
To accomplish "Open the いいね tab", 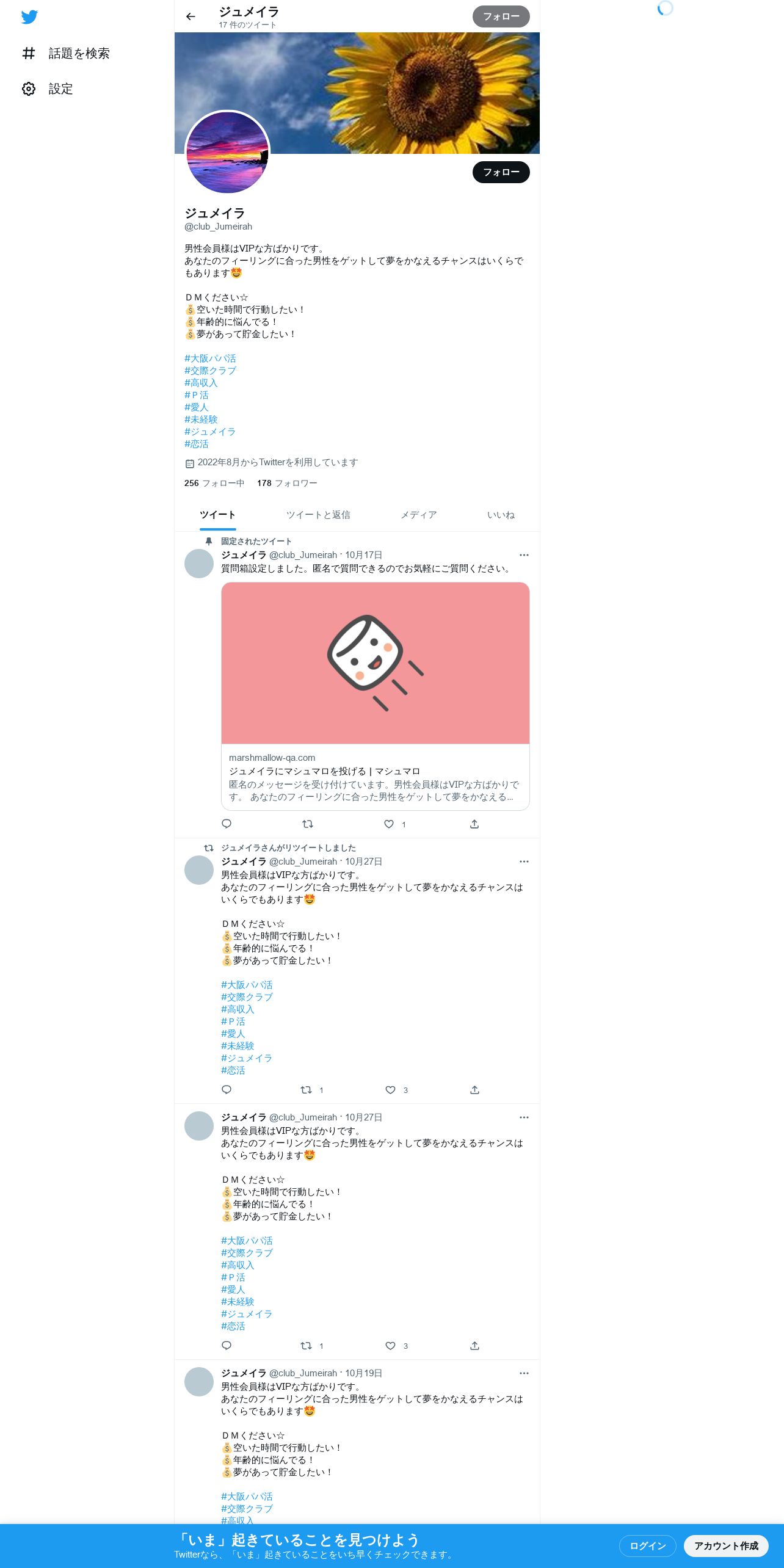I will click(x=501, y=515).
